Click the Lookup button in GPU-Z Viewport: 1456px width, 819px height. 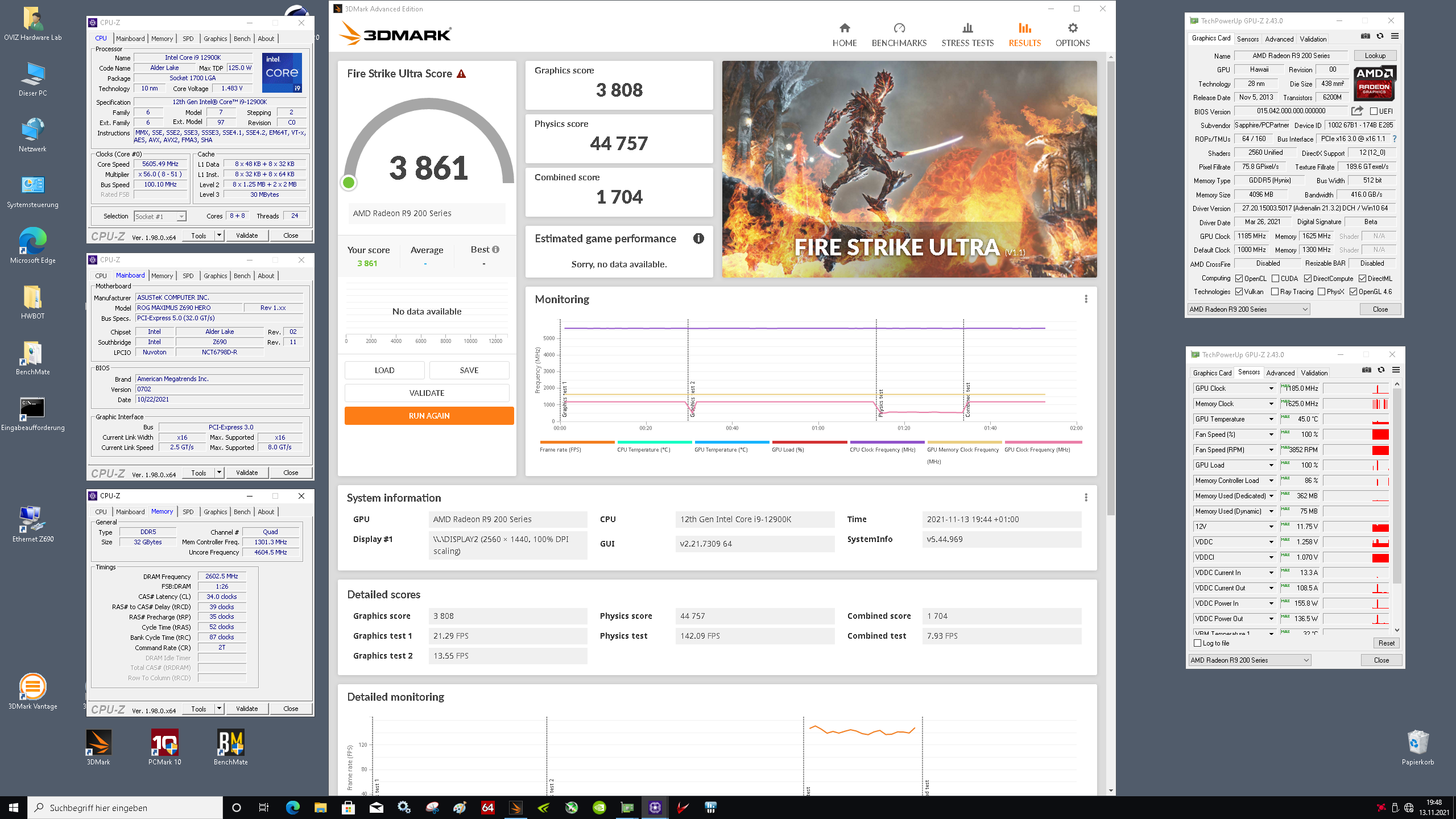[1375, 56]
